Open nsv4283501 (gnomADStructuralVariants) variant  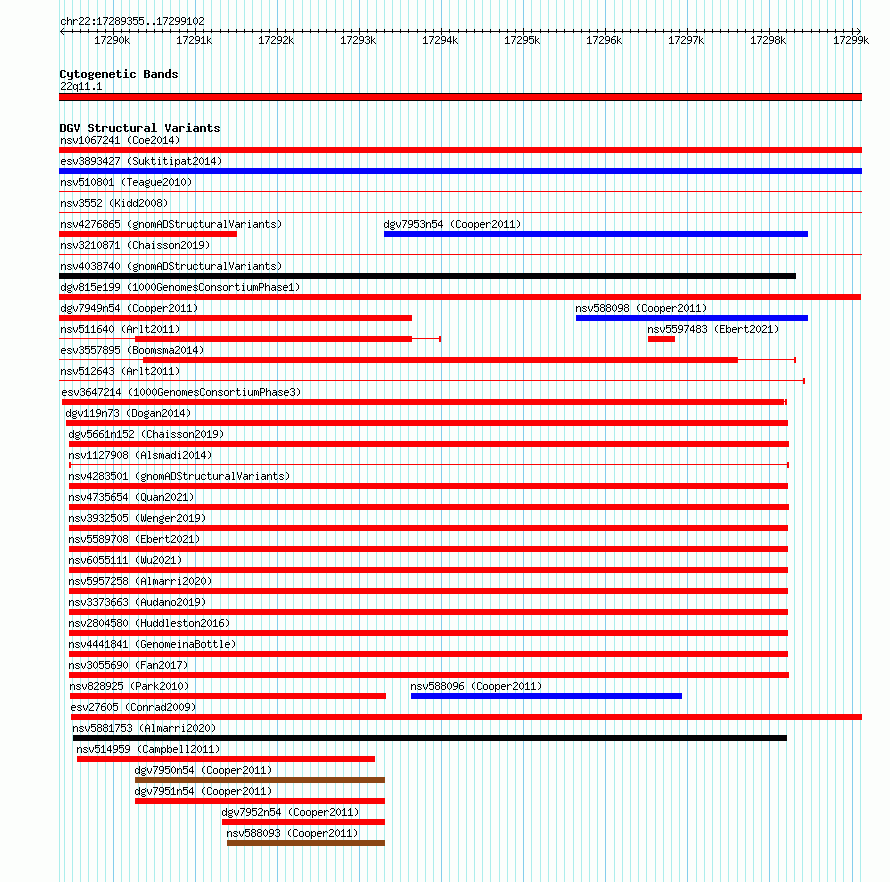tap(179, 476)
